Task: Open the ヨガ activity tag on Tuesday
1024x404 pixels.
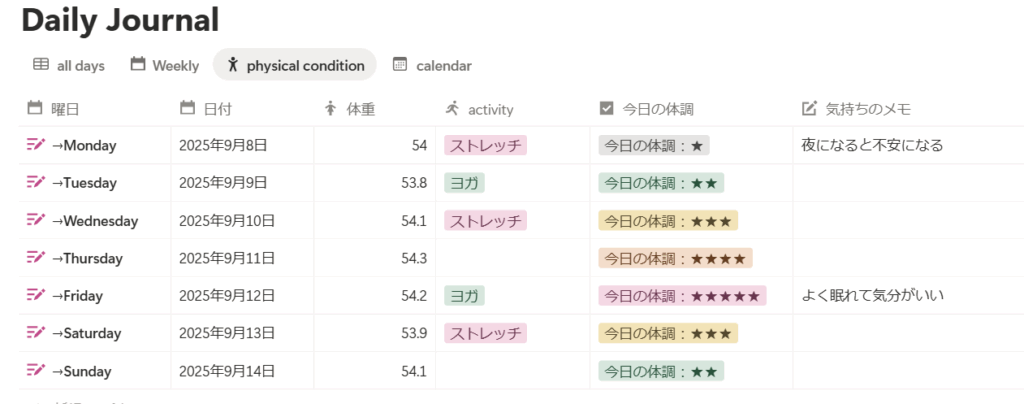Action: (464, 183)
